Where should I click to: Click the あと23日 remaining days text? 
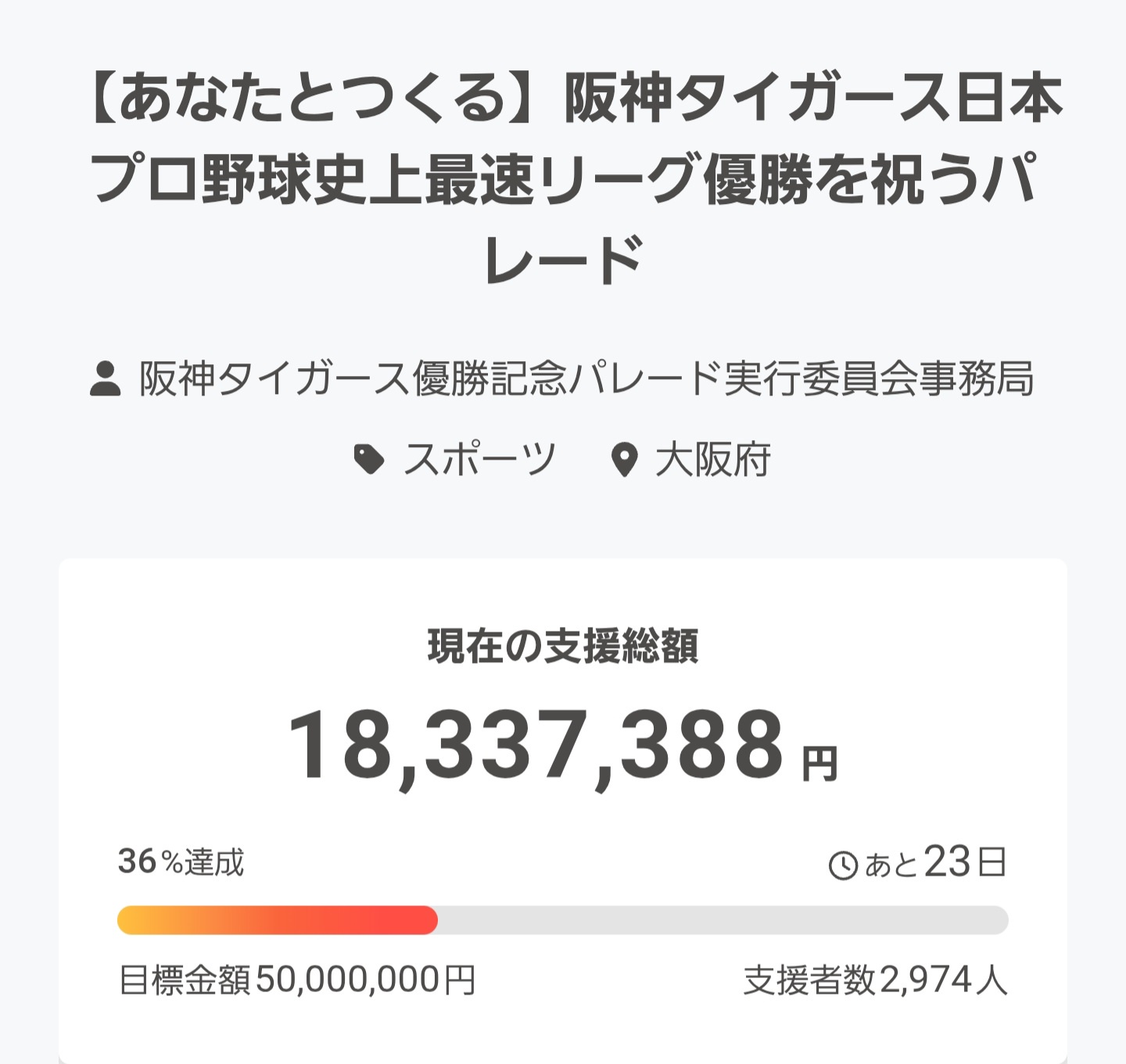[x=935, y=863]
